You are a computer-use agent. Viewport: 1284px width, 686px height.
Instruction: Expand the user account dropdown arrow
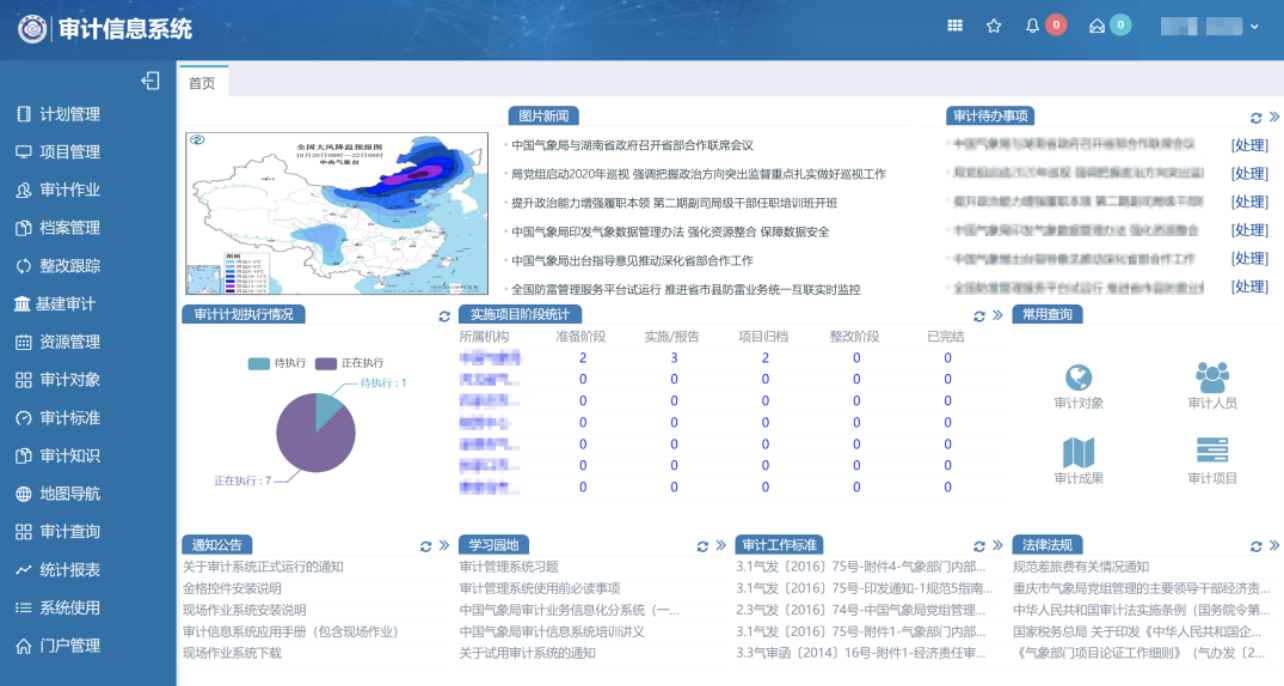click(x=1254, y=27)
